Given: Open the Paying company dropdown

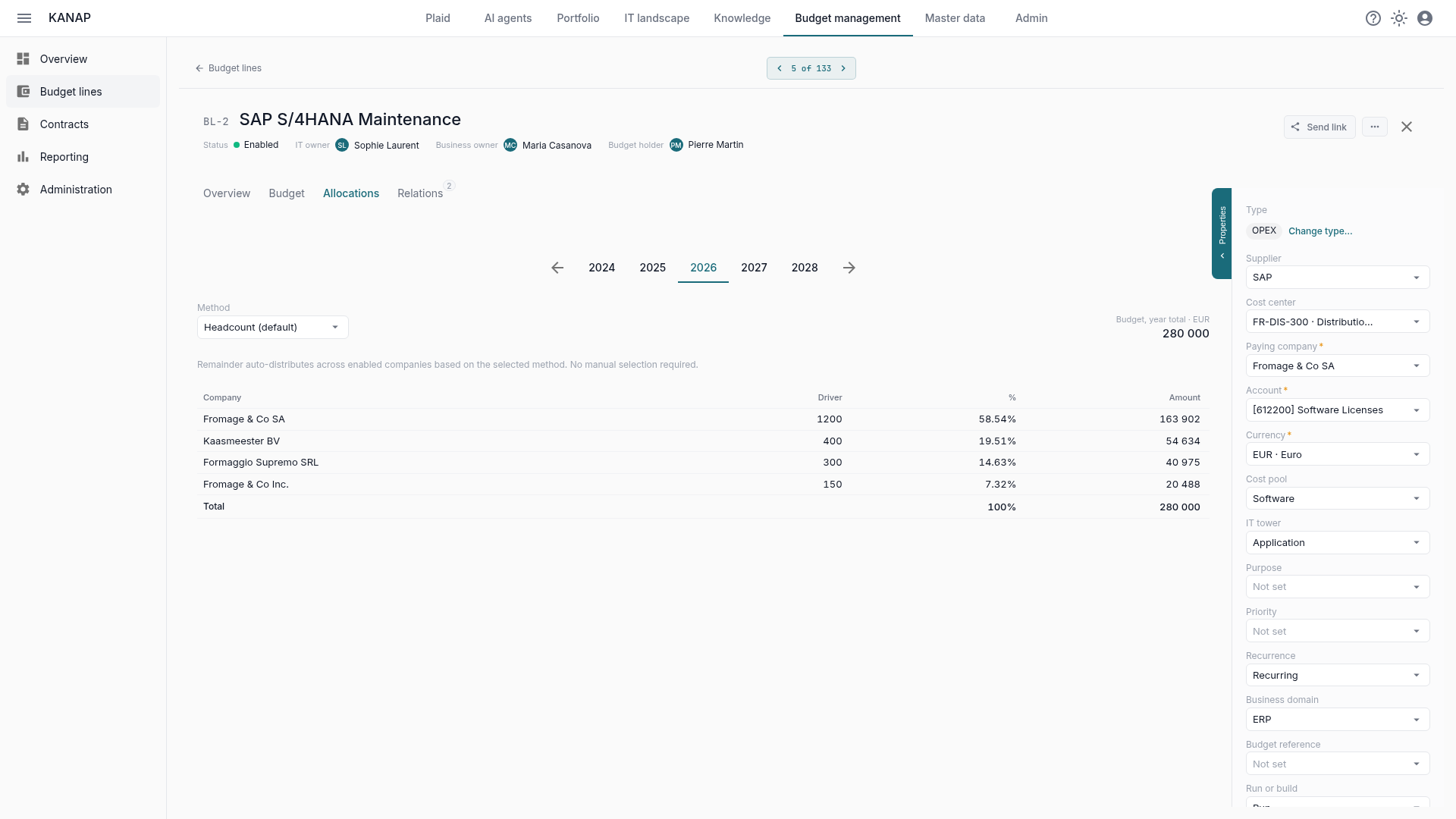Looking at the screenshot, I should pos(1338,366).
